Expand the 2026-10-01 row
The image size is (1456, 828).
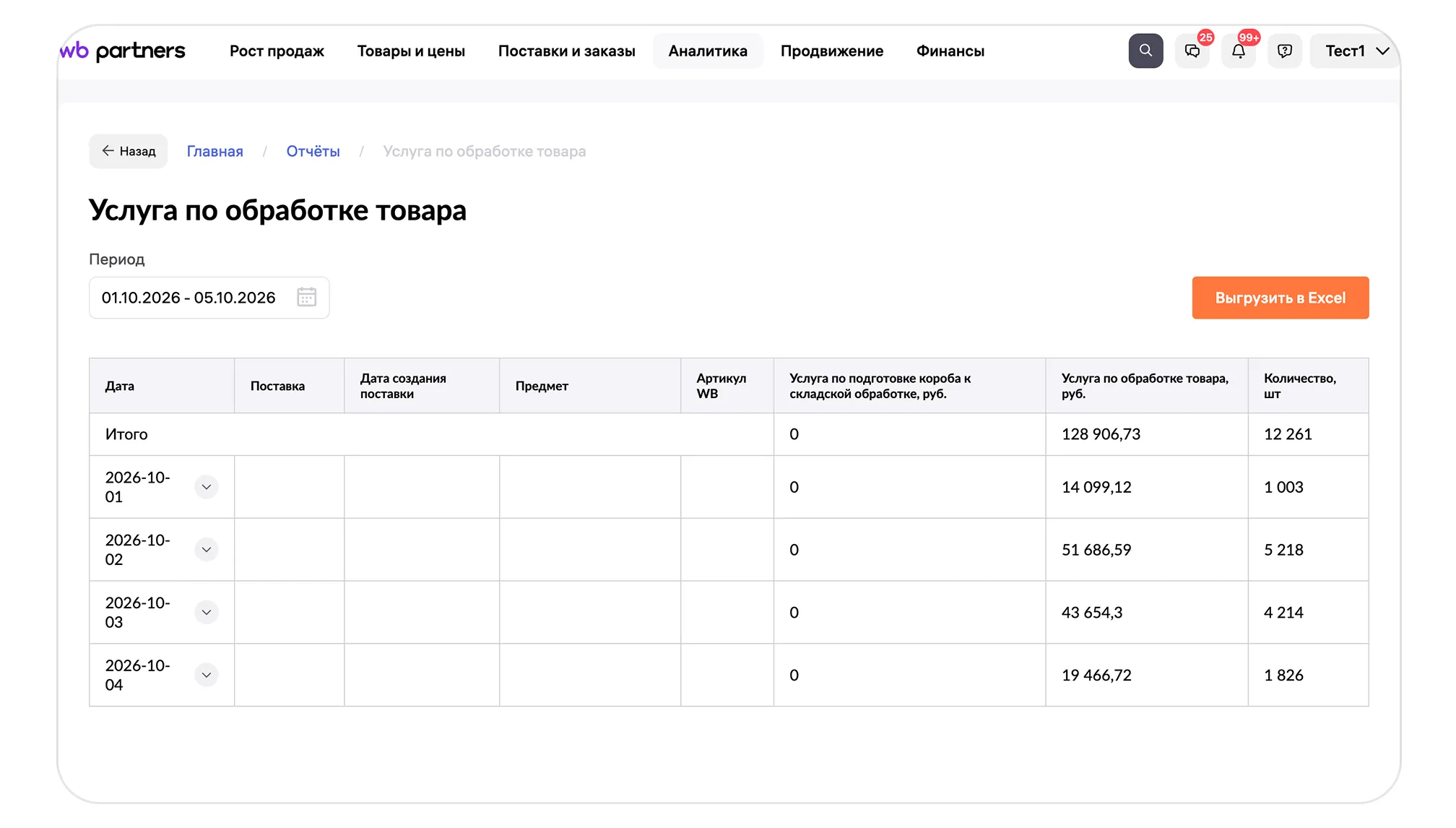click(x=207, y=487)
